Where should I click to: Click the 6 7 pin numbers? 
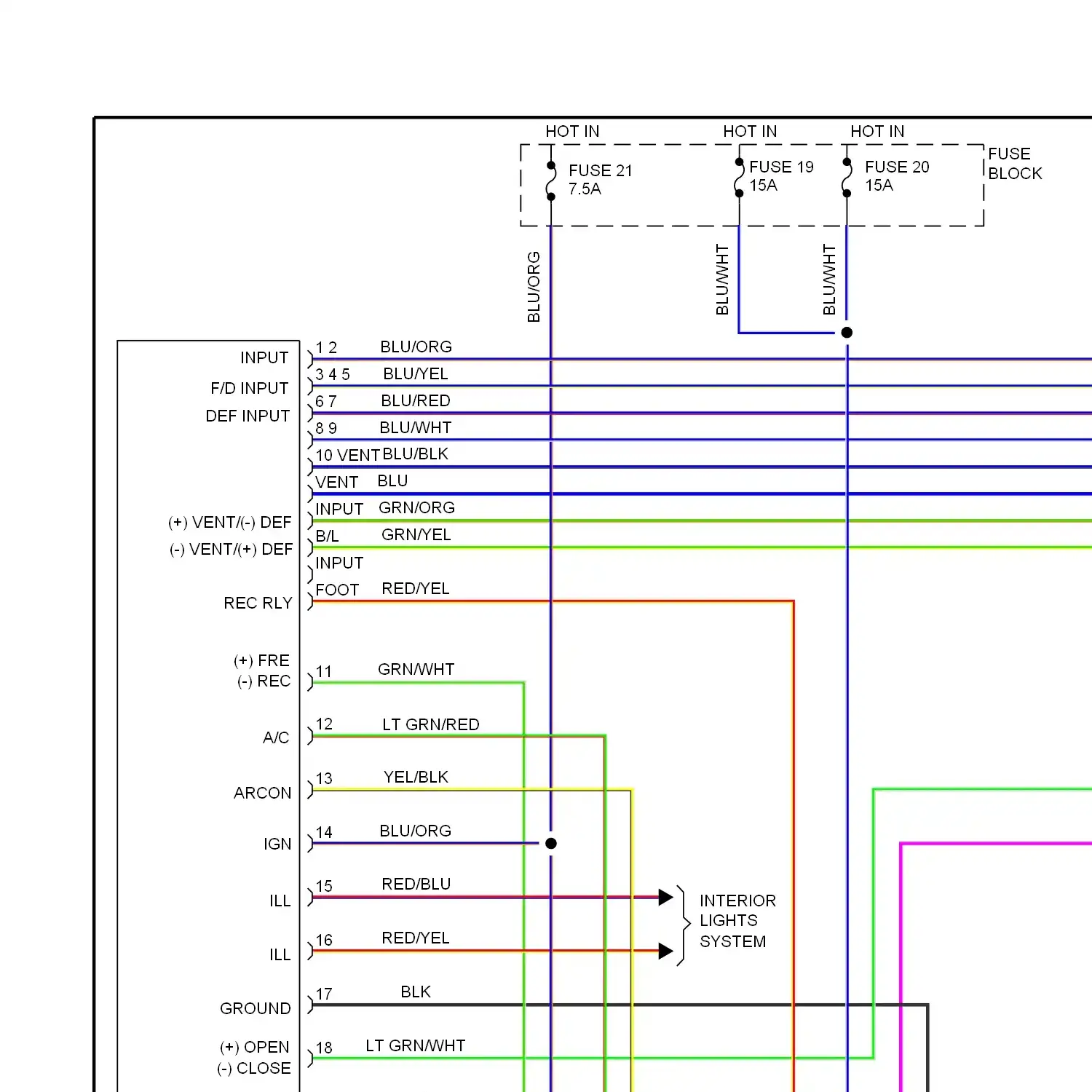click(x=326, y=401)
